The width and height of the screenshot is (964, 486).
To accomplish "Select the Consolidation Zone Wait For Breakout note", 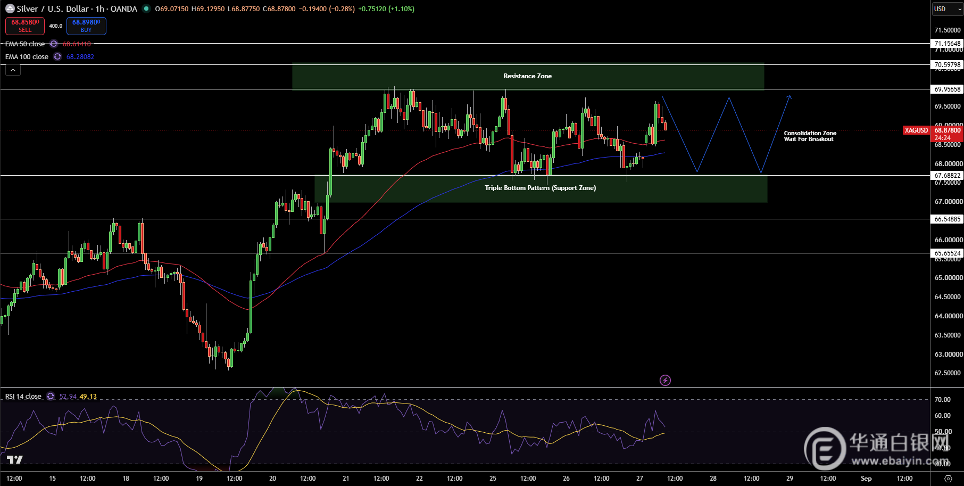I will point(810,136).
